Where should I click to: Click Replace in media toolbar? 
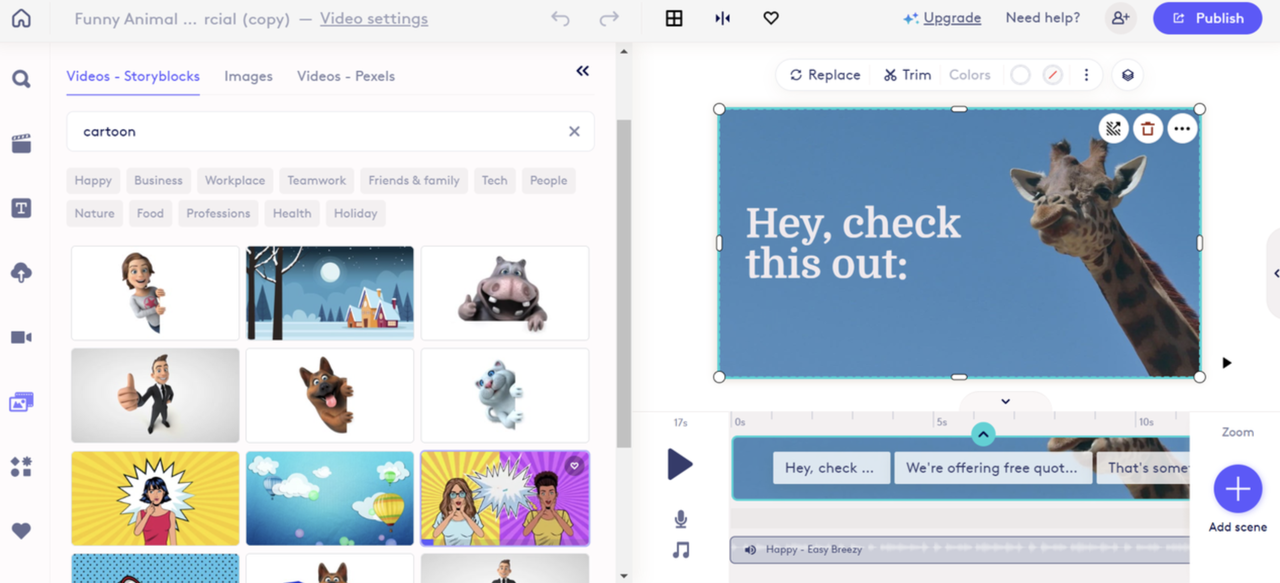(825, 75)
